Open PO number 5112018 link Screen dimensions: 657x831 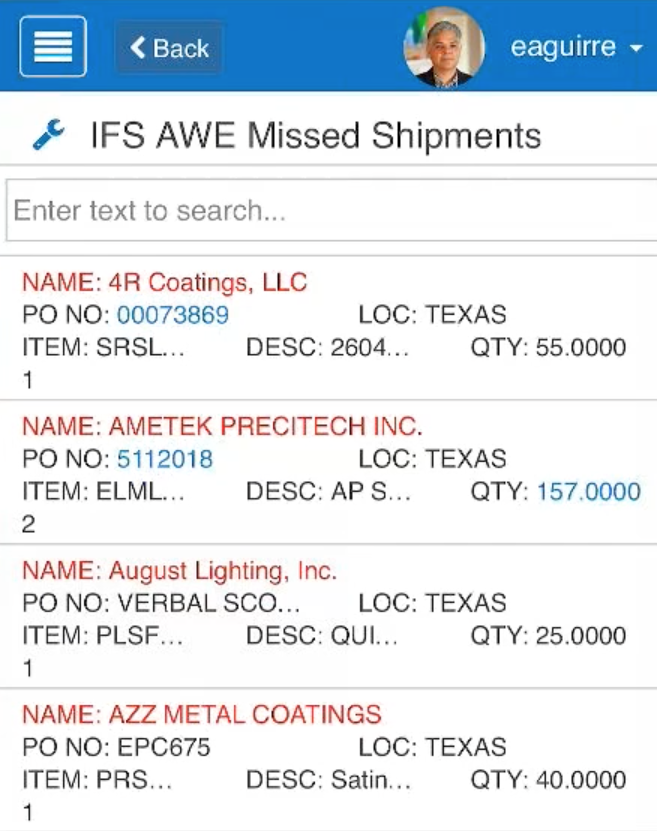165,459
